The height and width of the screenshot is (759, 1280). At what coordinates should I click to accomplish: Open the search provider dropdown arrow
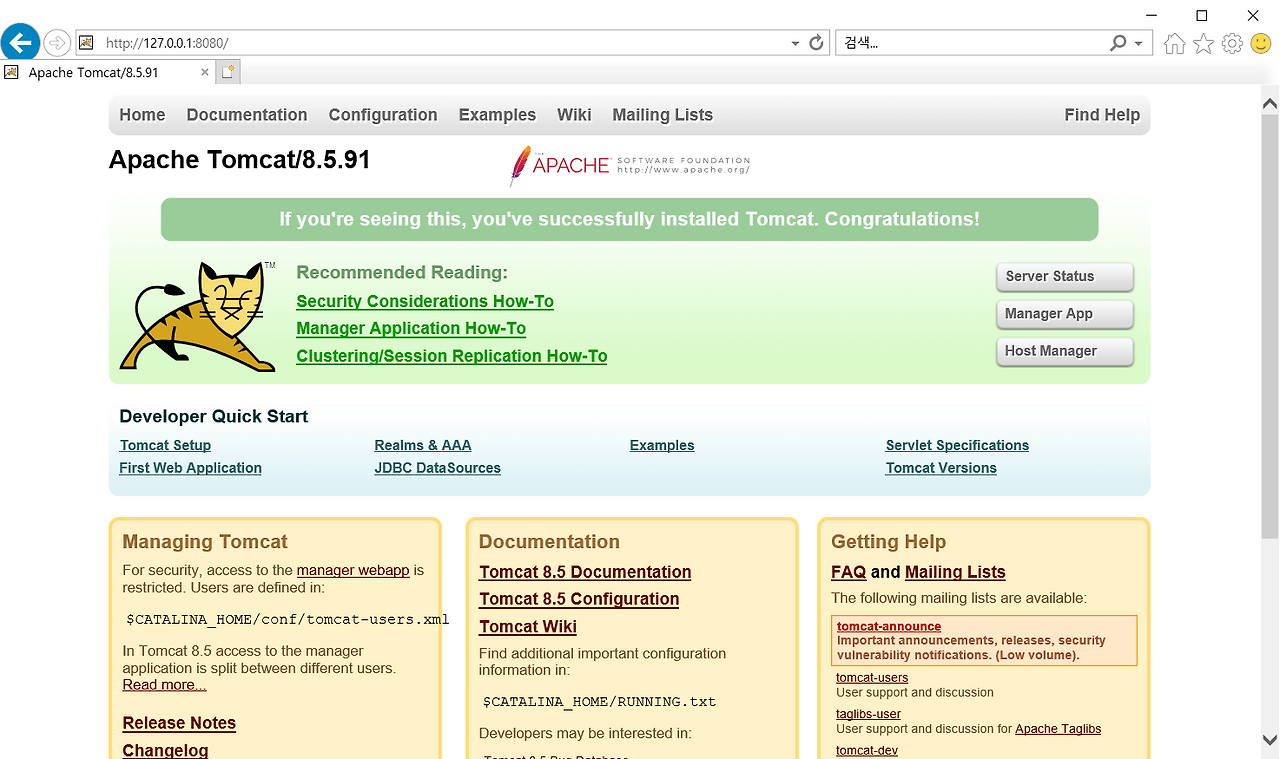click(x=1138, y=42)
